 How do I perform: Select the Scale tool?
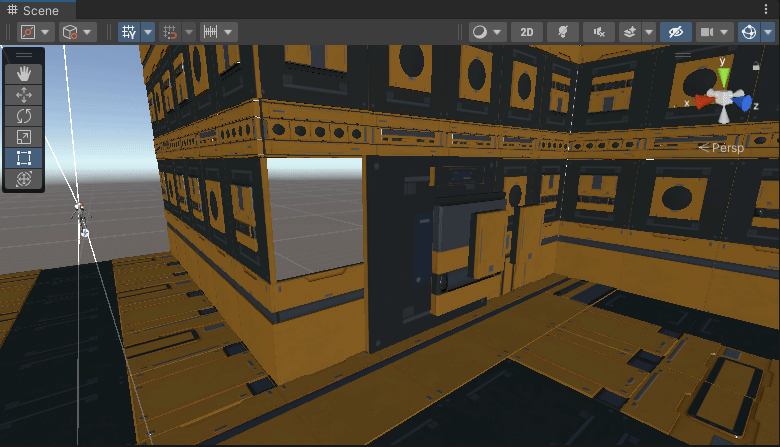(x=24, y=137)
